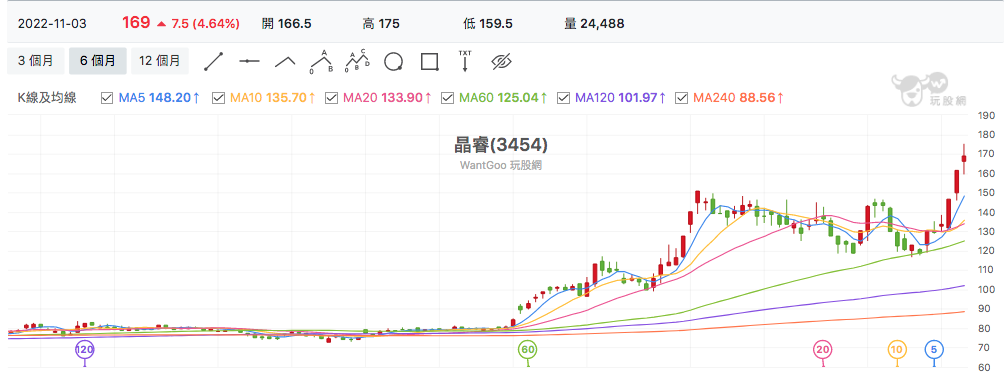Click the 高 175 high price
The height and width of the screenshot is (376, 1004).
381,24
